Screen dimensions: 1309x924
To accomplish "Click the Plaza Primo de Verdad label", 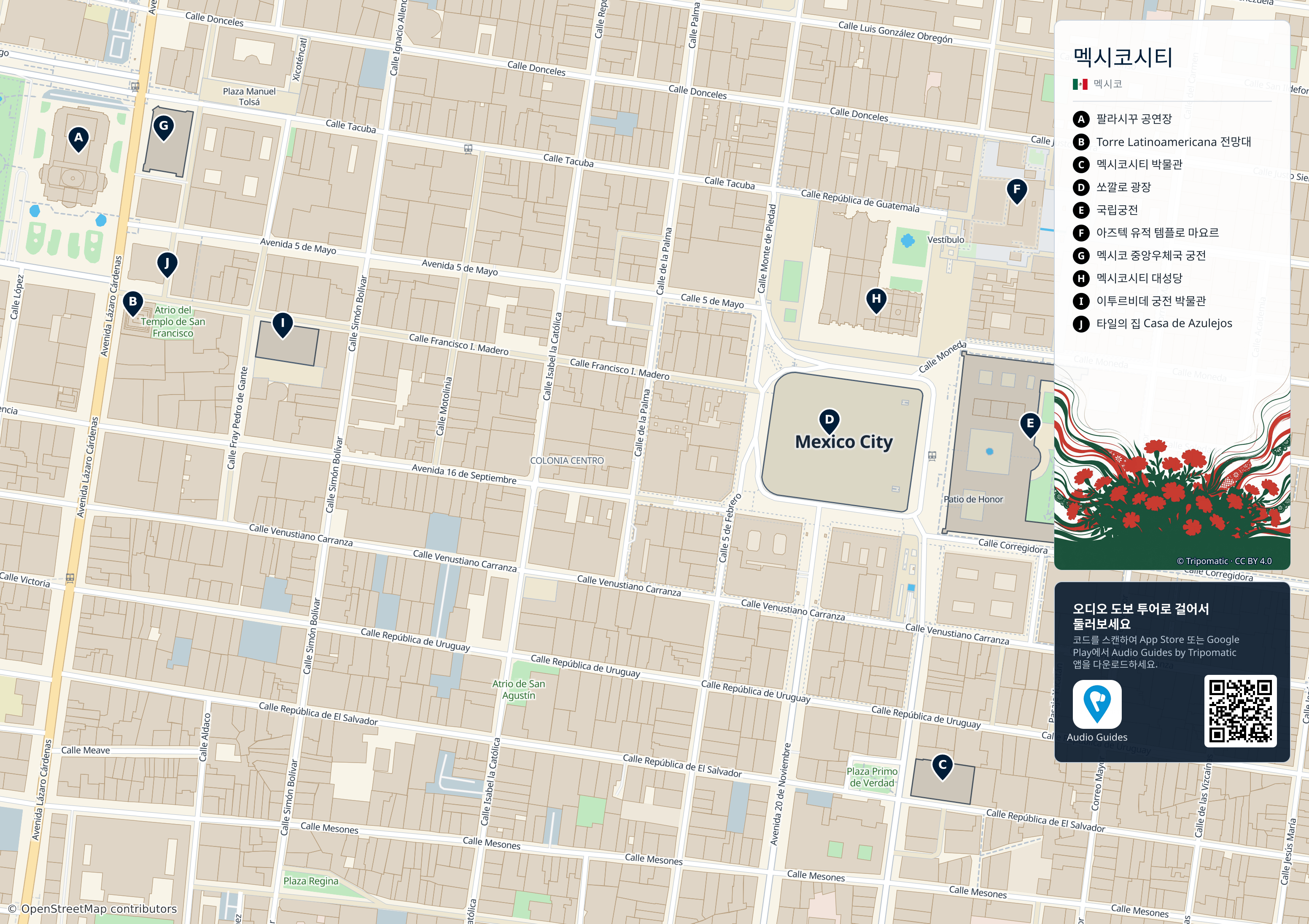I will tap(872, 777).
